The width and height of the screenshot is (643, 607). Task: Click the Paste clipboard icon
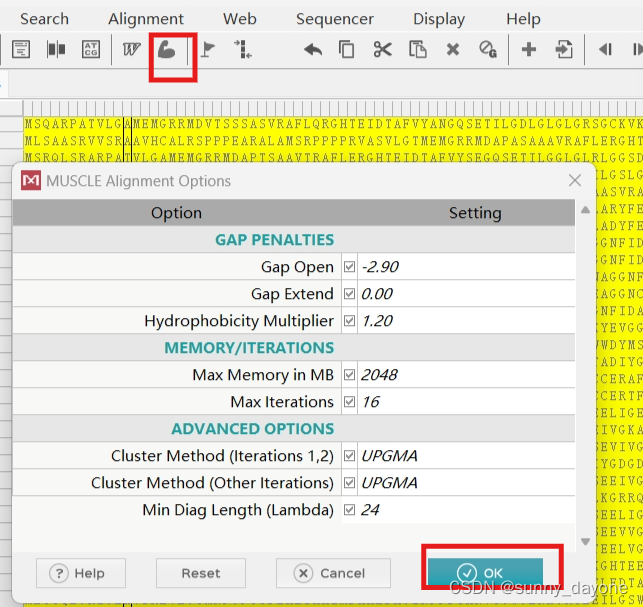click(418, 50)
